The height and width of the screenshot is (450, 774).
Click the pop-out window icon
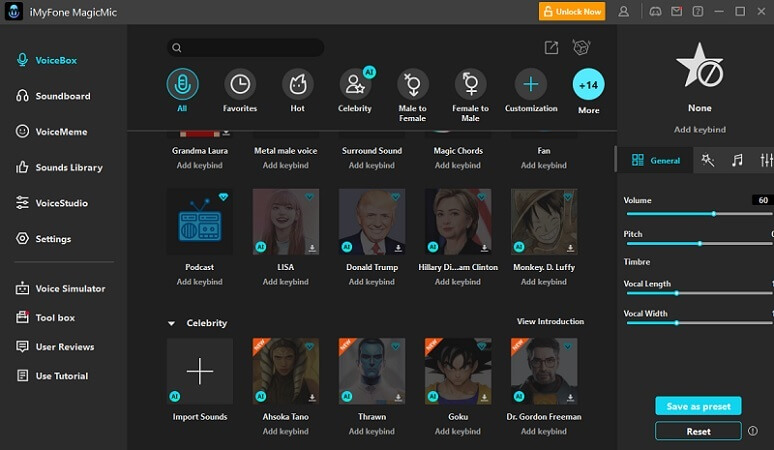[551, 47]
